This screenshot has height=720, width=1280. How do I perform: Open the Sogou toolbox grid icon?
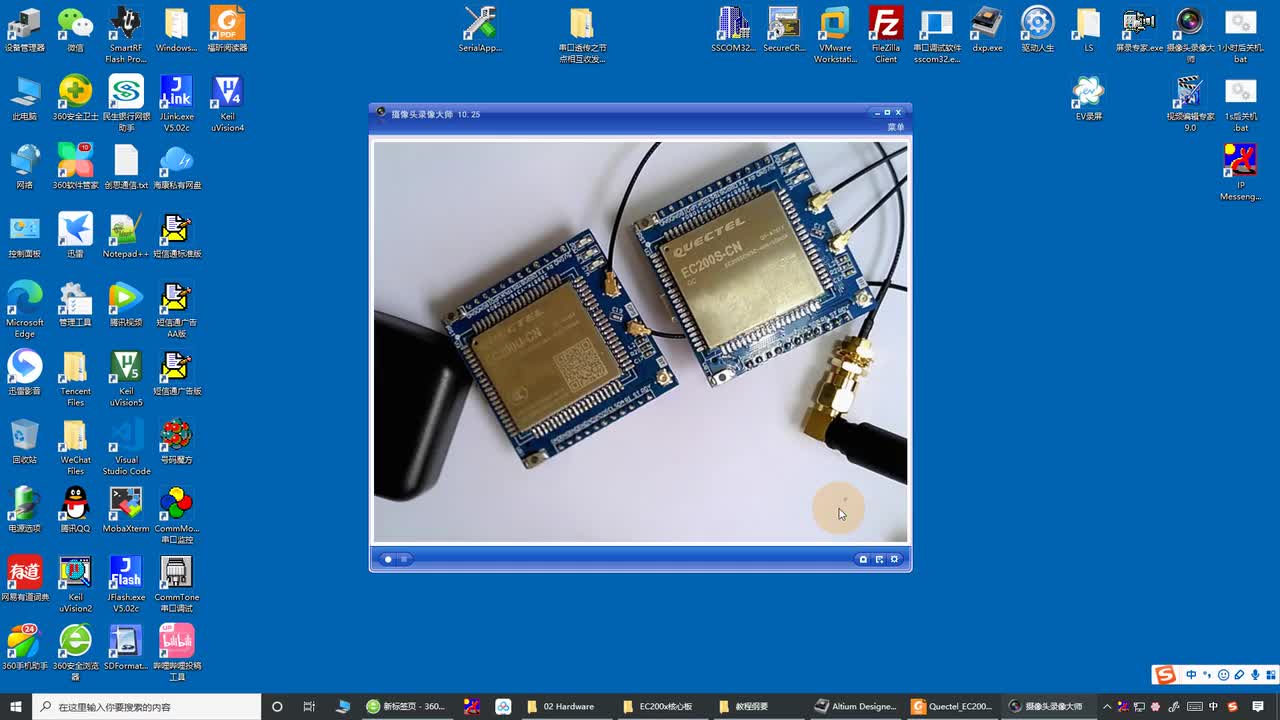click(1270, 675)
